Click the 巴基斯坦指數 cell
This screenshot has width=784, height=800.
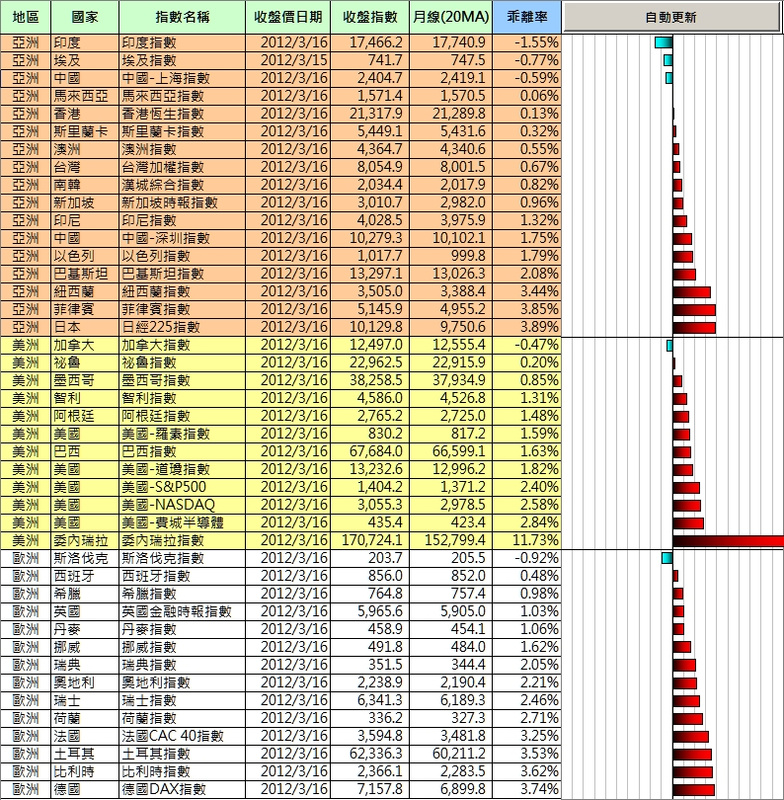[182, 274]
